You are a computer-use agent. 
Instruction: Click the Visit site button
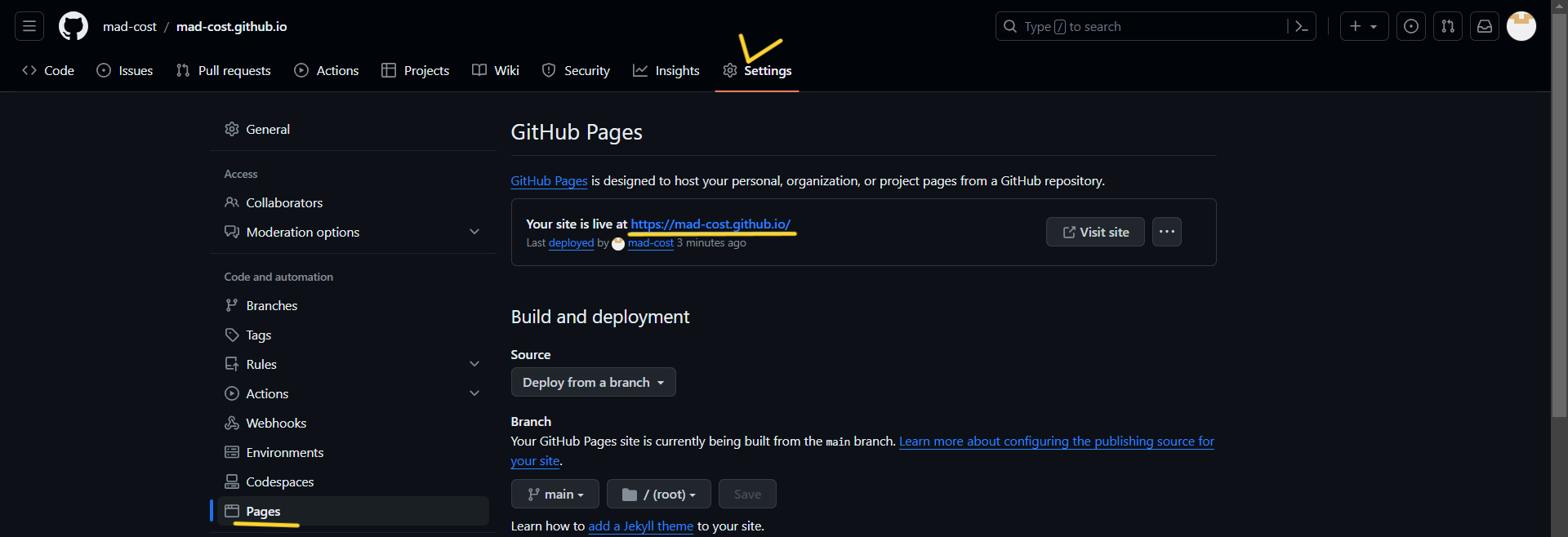click(x=1094, y=232)
